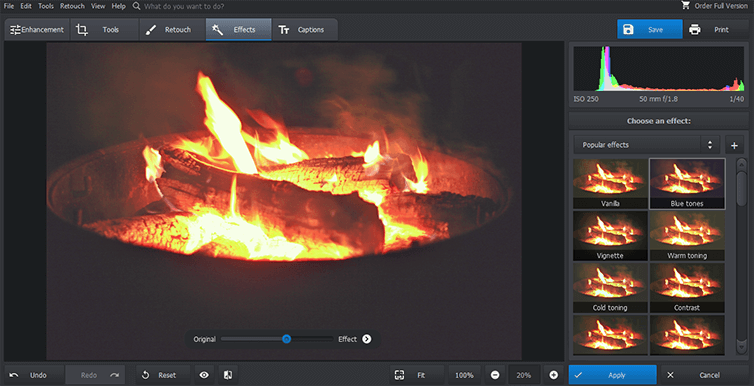Click the search box What do you want to do
Image resolution: width=754 pixels, height=386 pixels.
point(184,6)
